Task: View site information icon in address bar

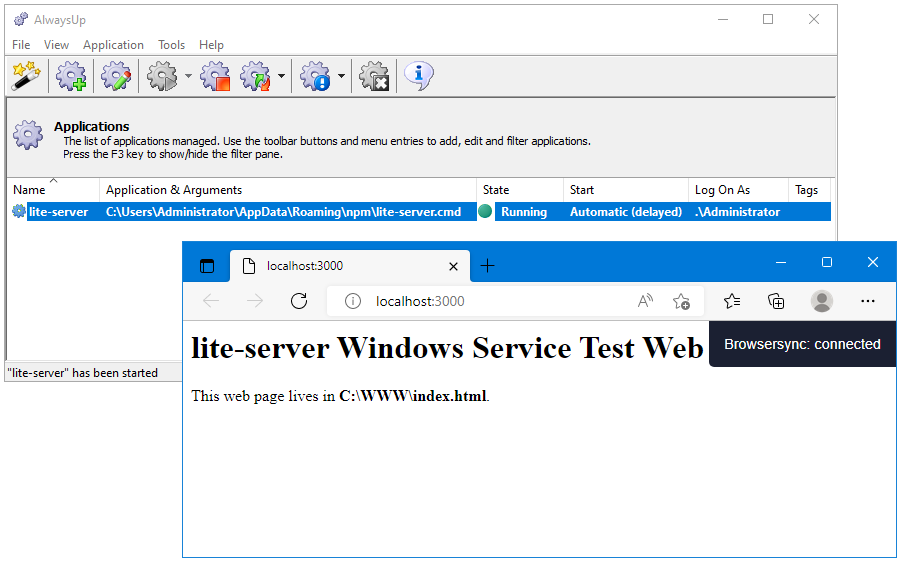Action: pos(353,301)
